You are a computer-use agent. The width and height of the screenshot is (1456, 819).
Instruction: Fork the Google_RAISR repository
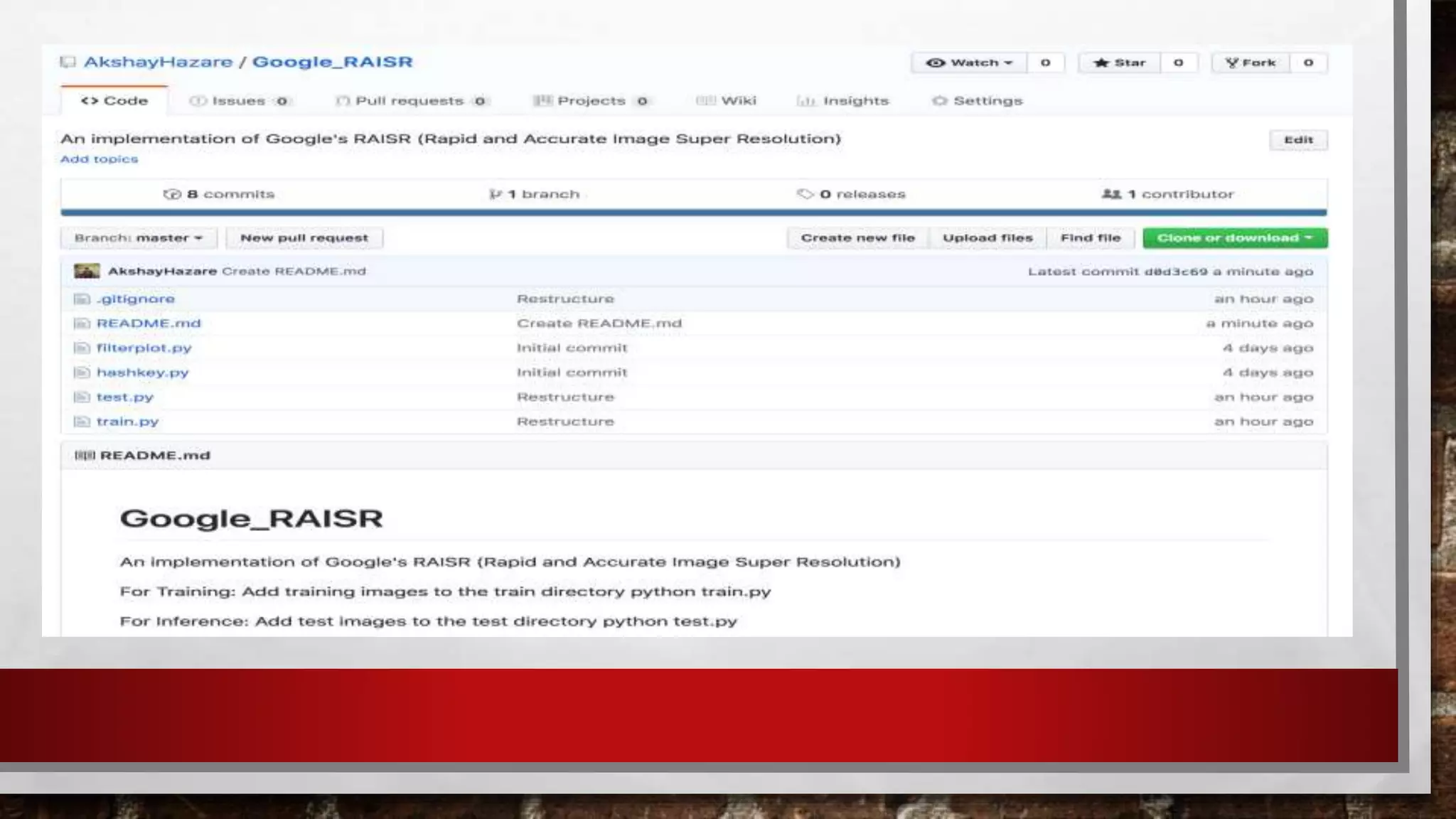point(1251,63)
